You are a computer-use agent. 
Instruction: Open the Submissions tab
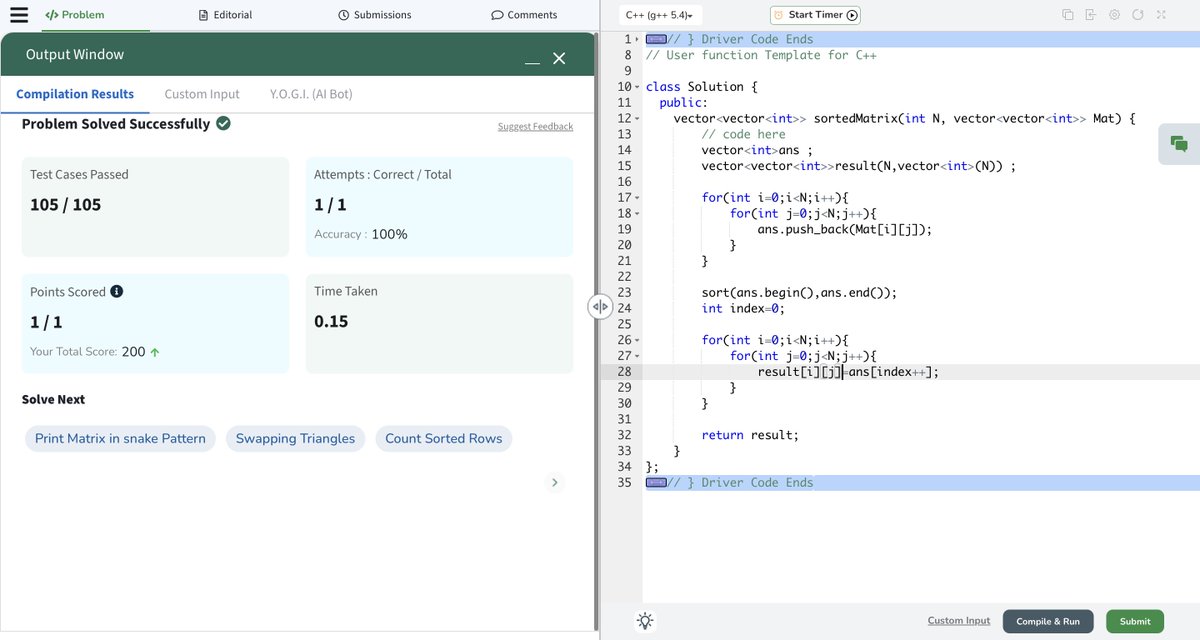click(375, 15)
